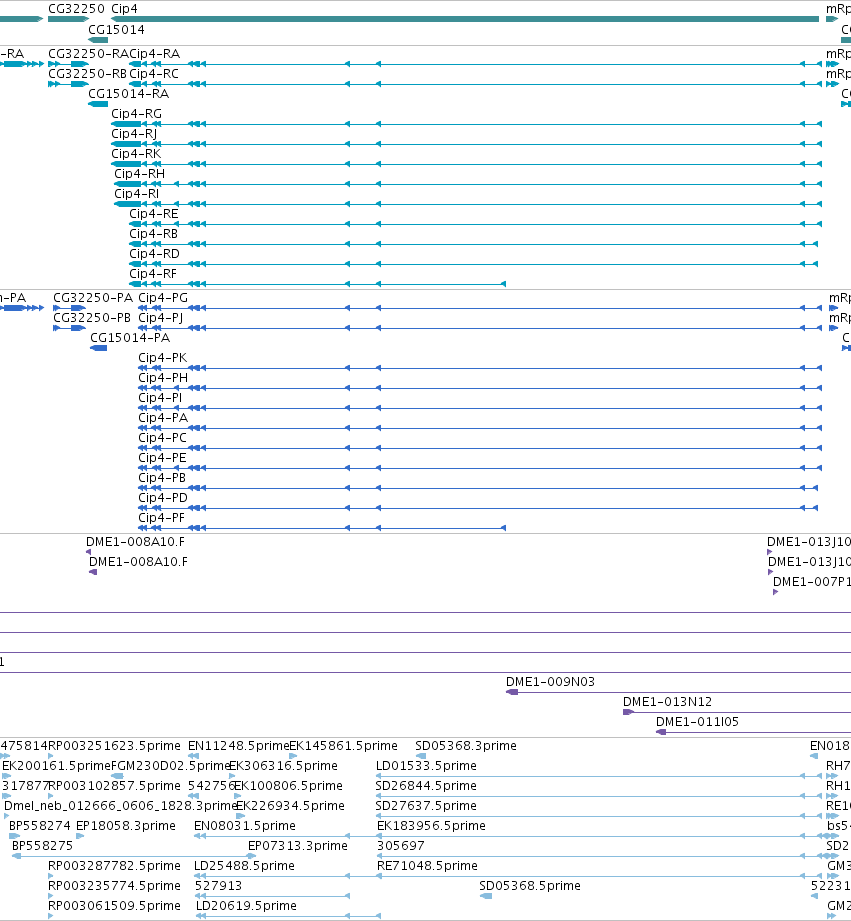Select the Cip4-PA protein label
851x921 pixels.
(163, 418)
